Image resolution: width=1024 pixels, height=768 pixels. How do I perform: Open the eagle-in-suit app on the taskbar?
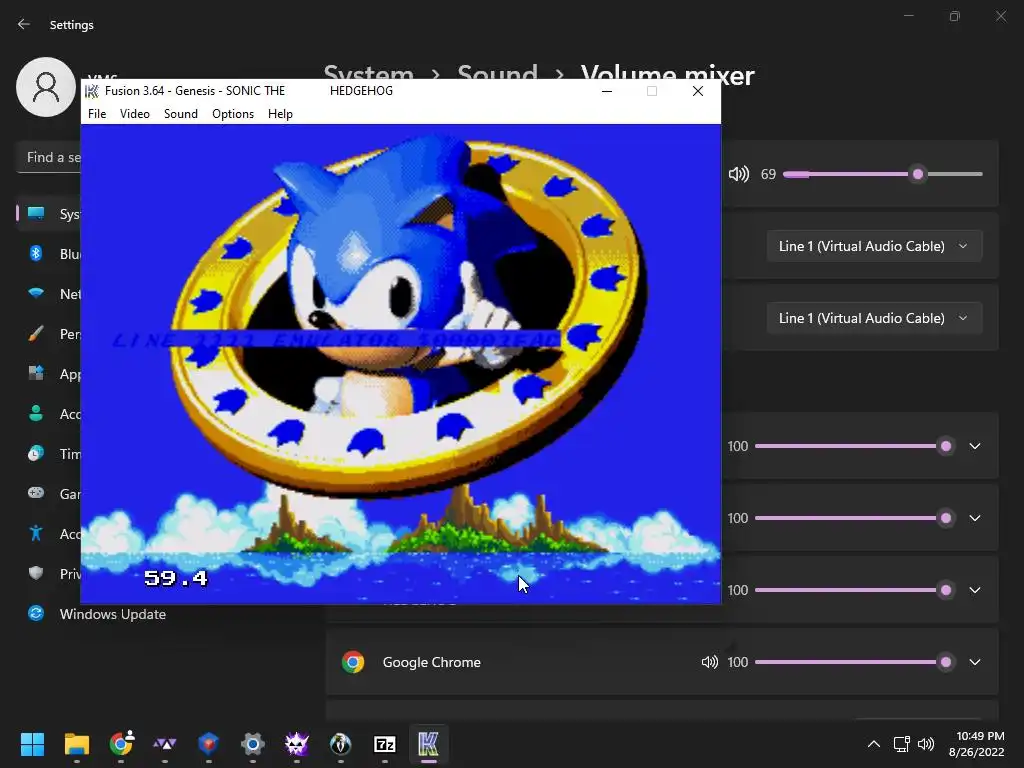340,744
